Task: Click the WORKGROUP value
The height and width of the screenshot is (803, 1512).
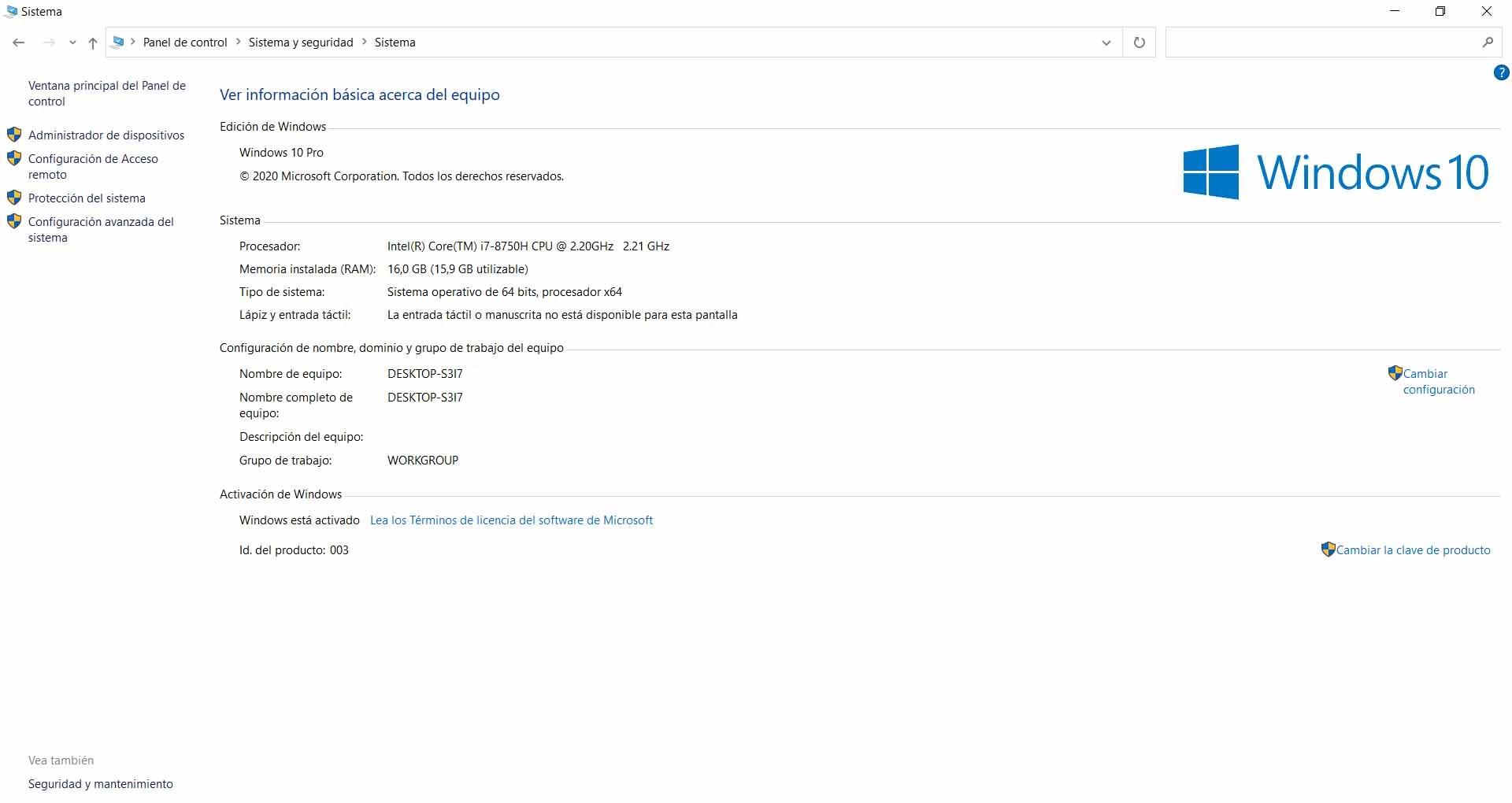Action: (x=423, y=461)
